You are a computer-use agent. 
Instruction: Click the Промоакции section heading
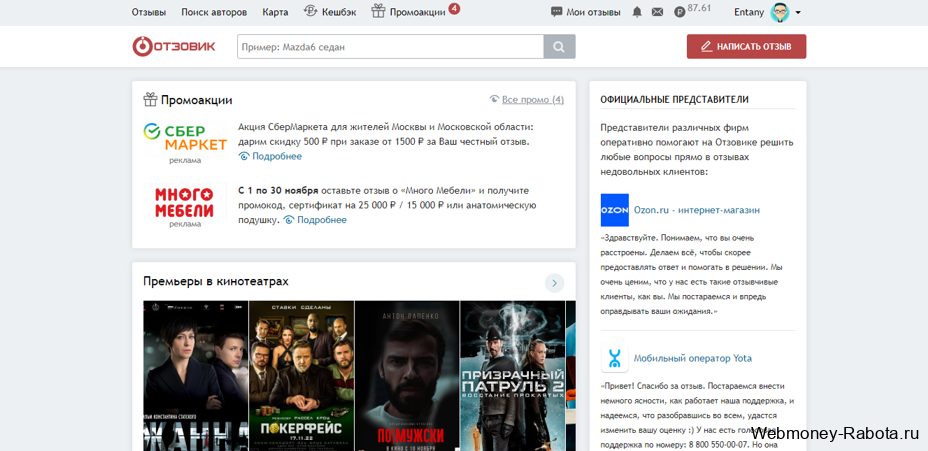coord(196,100)
